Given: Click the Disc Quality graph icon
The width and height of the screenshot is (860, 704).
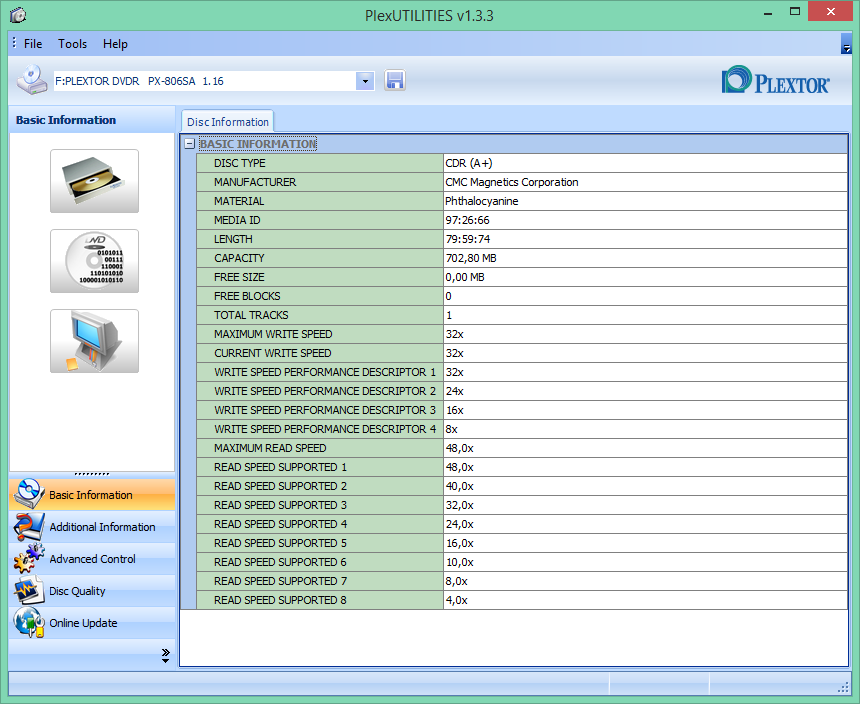Looking at the screenshot, I should tap(29, 591).
